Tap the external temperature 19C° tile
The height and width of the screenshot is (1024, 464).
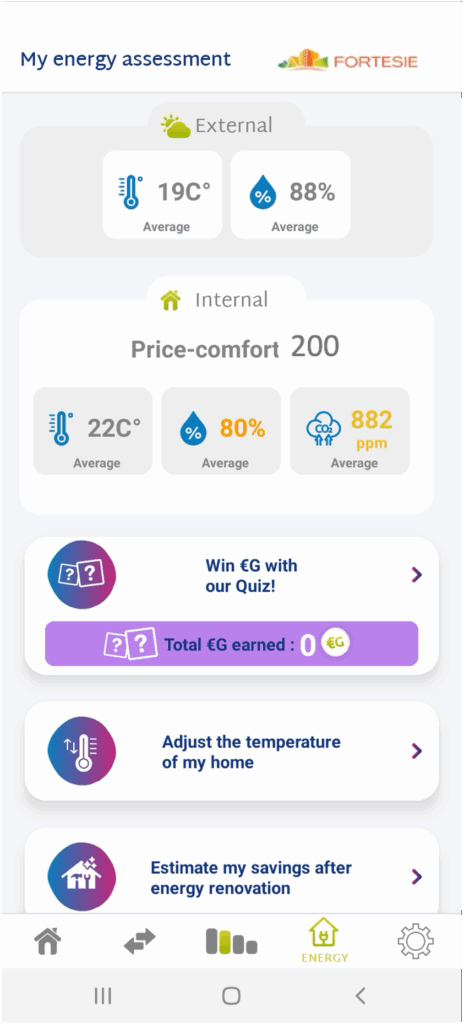(x=162, y=195)
